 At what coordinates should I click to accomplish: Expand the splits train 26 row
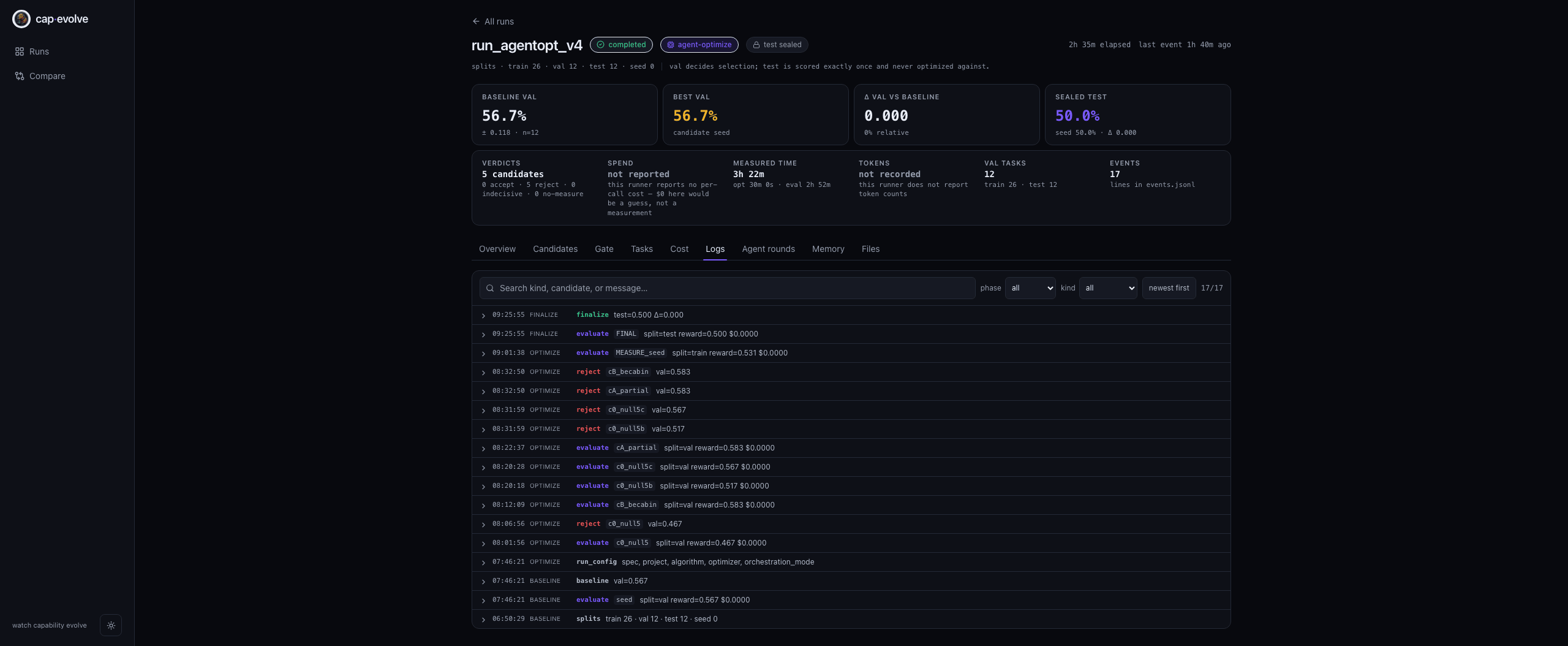[851, 619]
